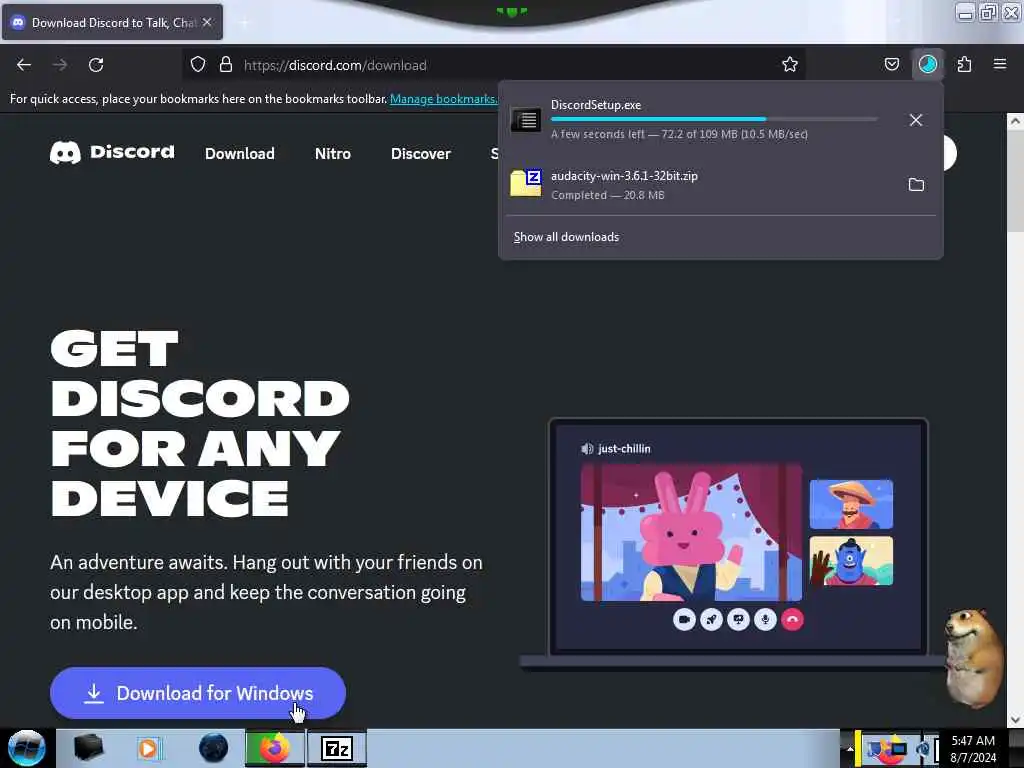Screen dimensions: 1024x768
Task: Go back with the browser back arrow
Action: [24, 65]
